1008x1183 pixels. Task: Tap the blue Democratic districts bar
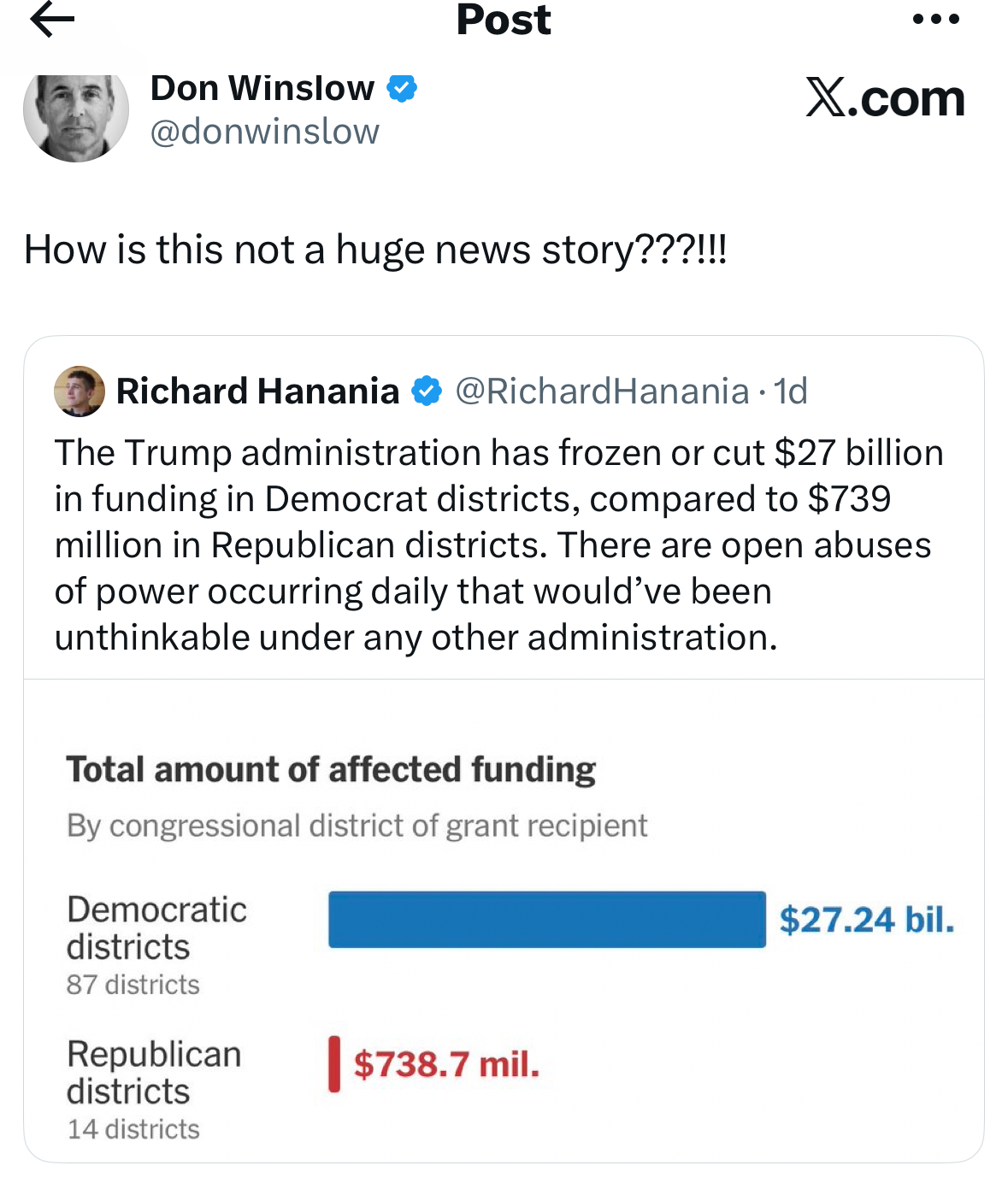tap(546, 920)
